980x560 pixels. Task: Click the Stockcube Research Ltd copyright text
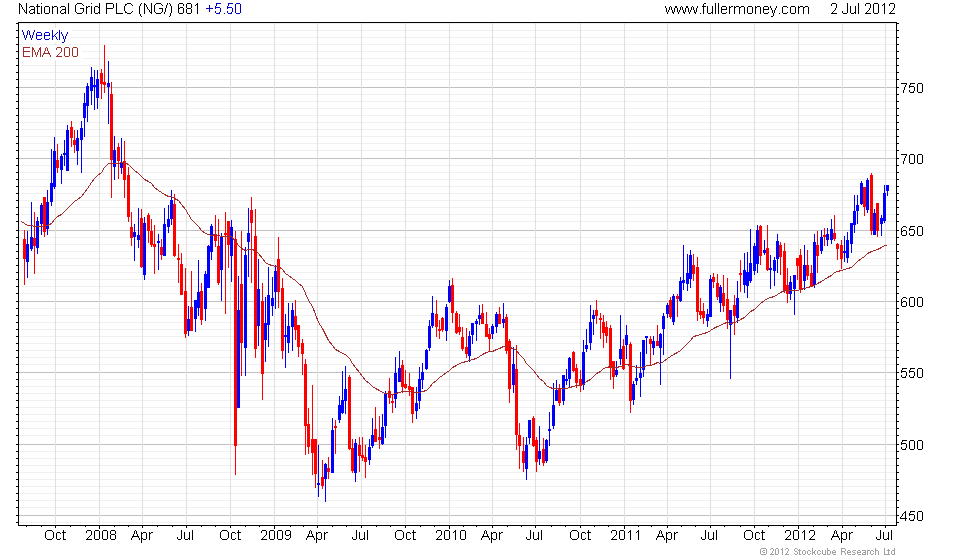pos(828,552)
